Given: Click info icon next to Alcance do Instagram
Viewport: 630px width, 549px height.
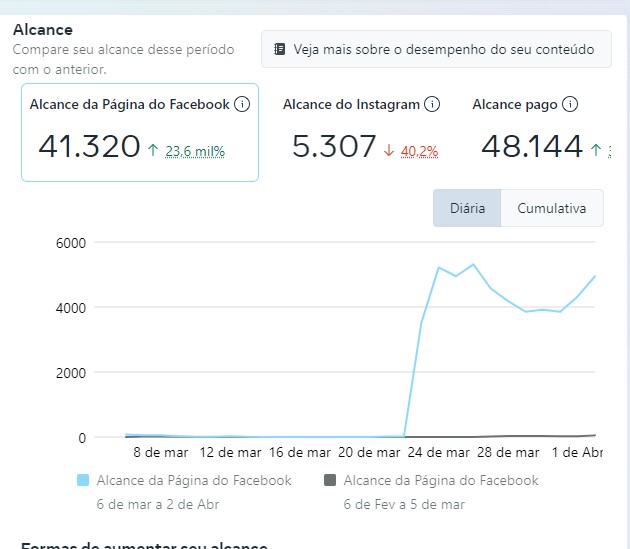Looking at the screenshot, I should pyautogui.click(x=432, y=104).
